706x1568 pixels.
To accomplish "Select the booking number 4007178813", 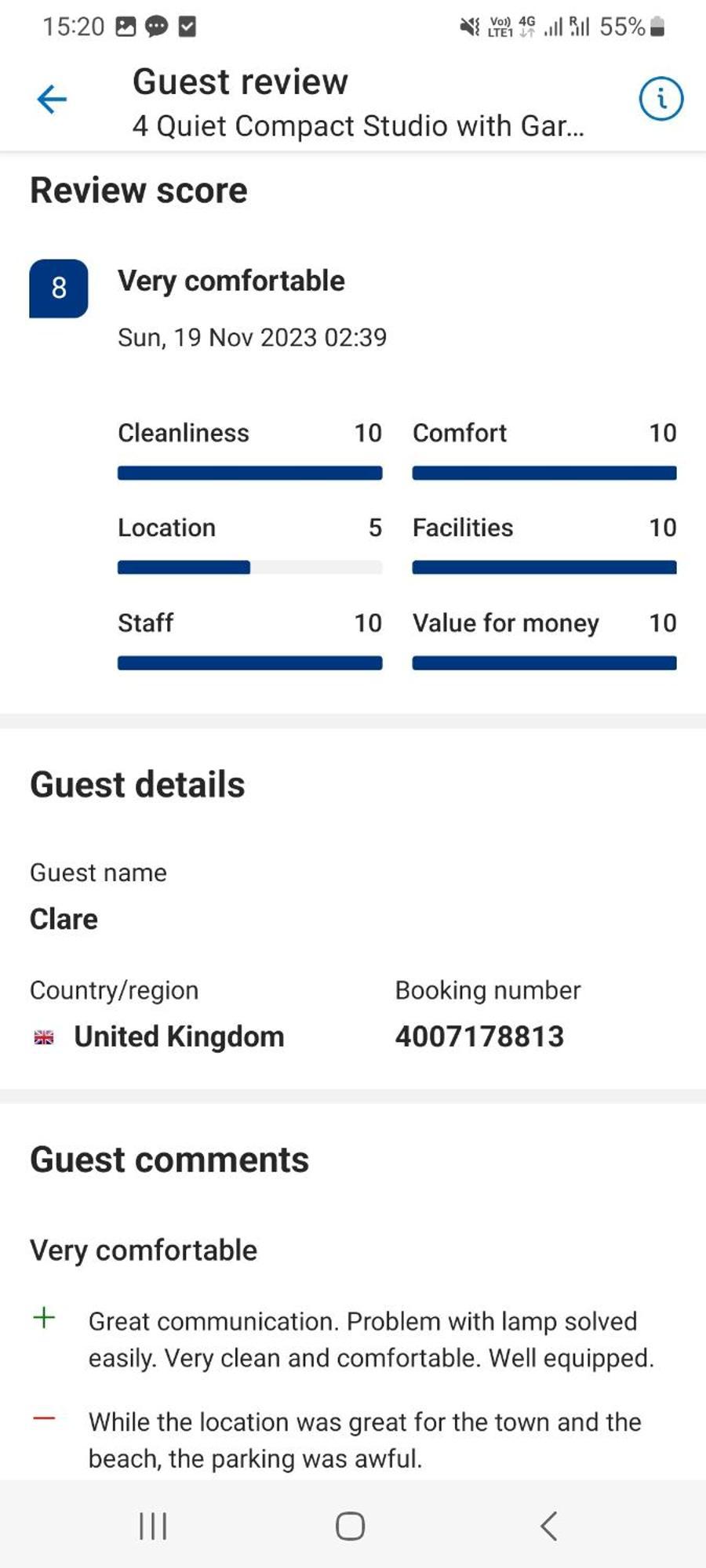I will tap(479, 1036).
